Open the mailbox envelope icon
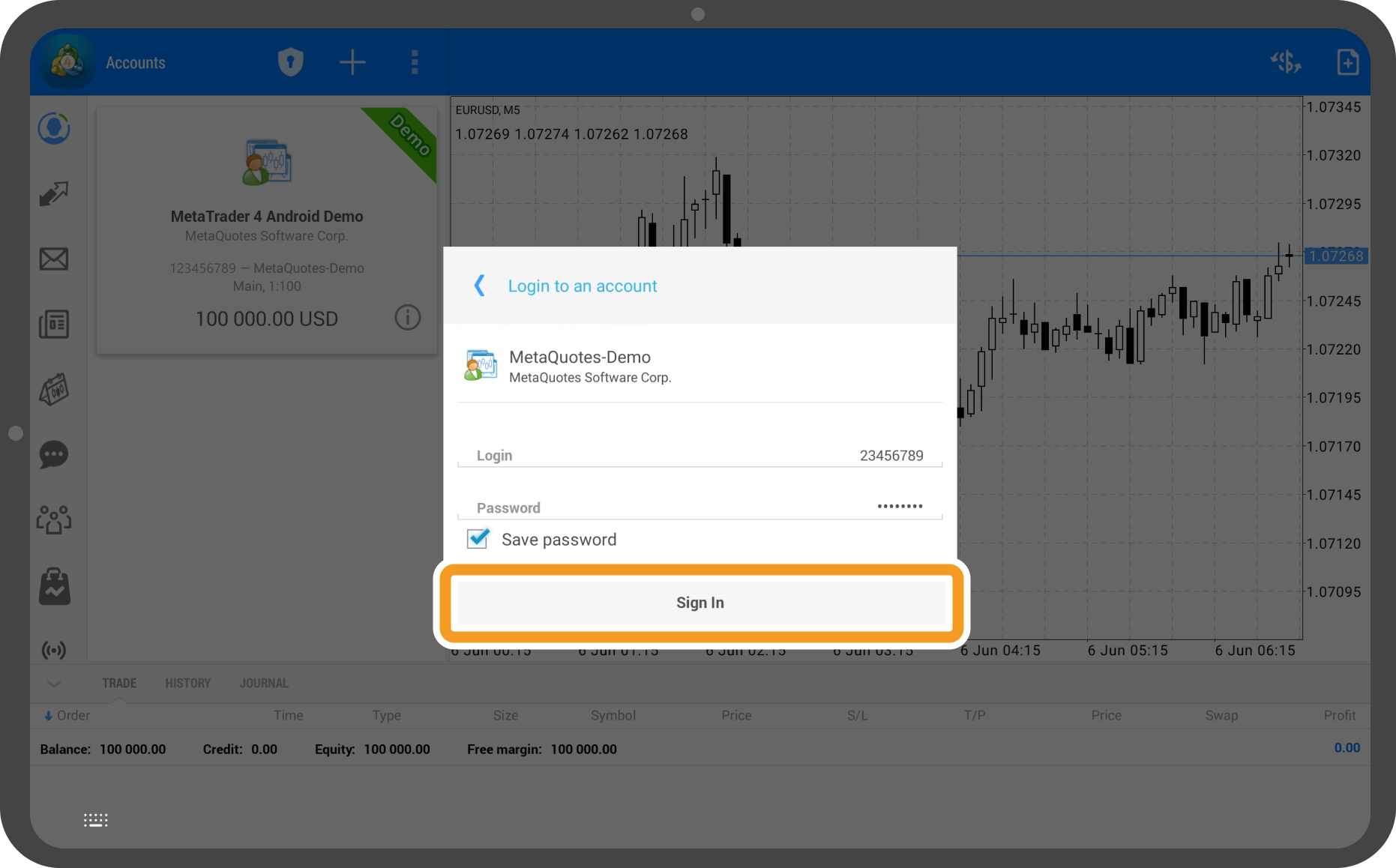Viewport: 1396px width, 868px height. (54, 259)
